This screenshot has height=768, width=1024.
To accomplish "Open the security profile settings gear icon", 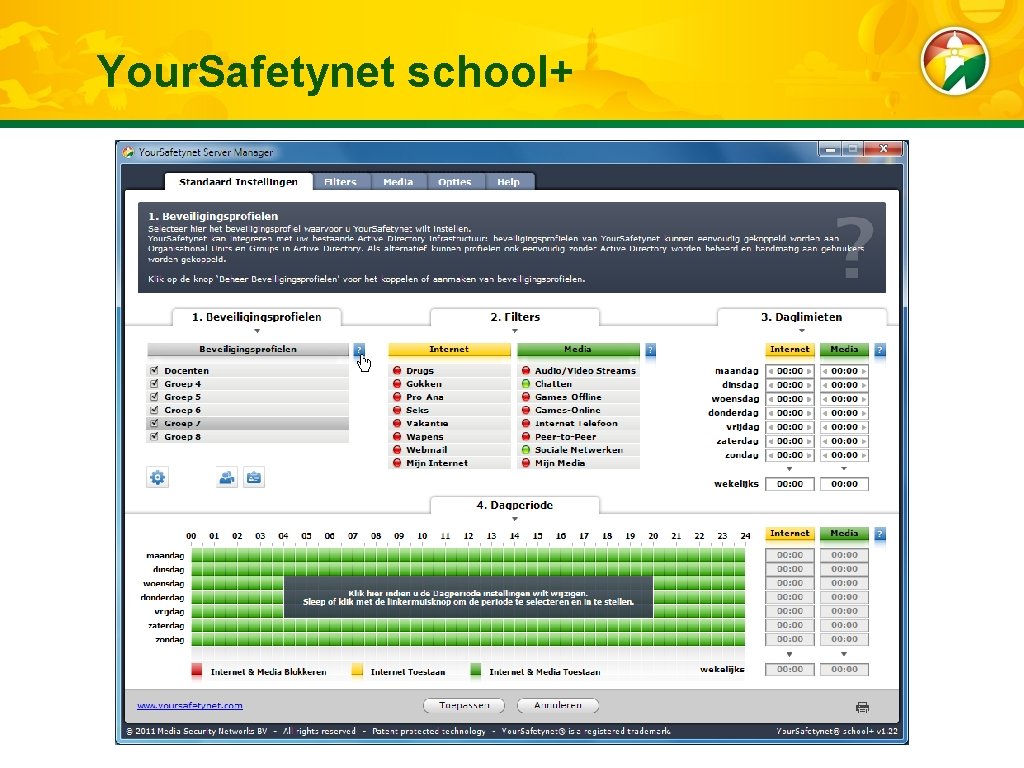I will 157,477.
